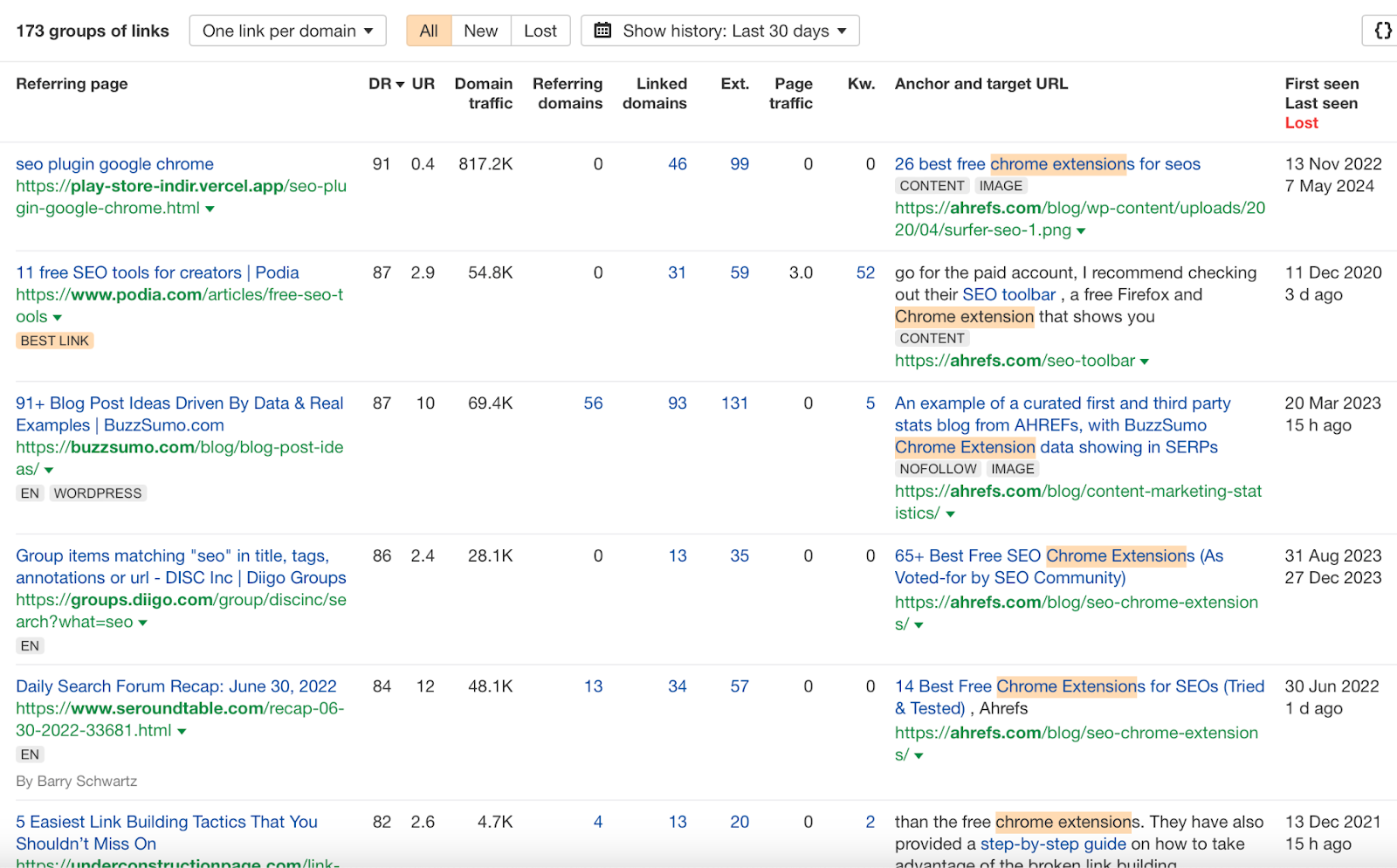Sort by First seen header
The height and width of the screenshot is (868, 1397).
1322,84
